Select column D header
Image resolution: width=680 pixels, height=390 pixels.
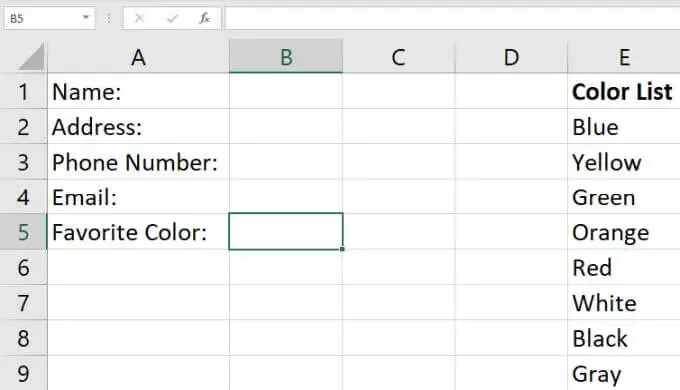click(511, 57)
